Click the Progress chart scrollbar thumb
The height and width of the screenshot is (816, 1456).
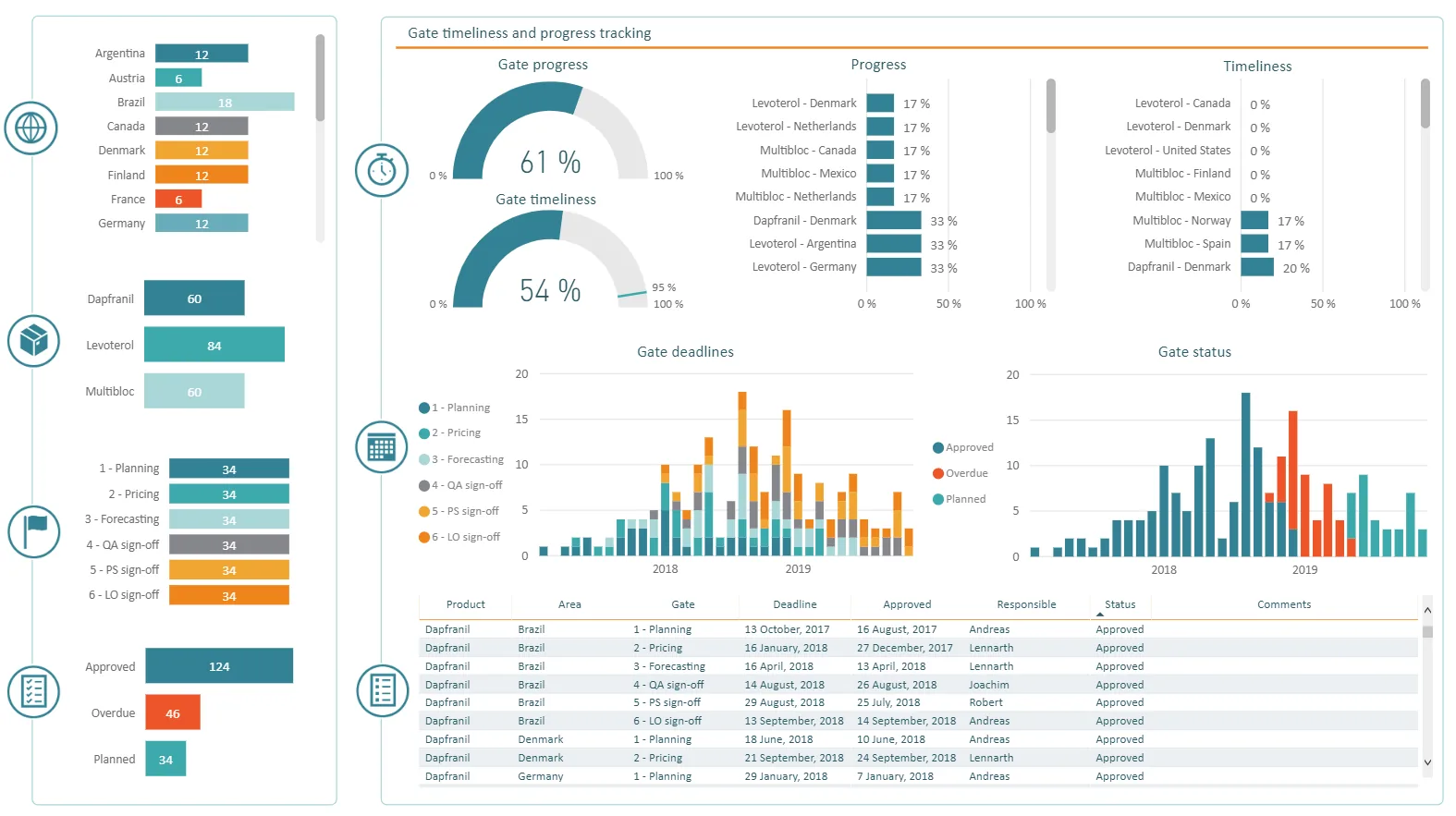[1051, 105]
